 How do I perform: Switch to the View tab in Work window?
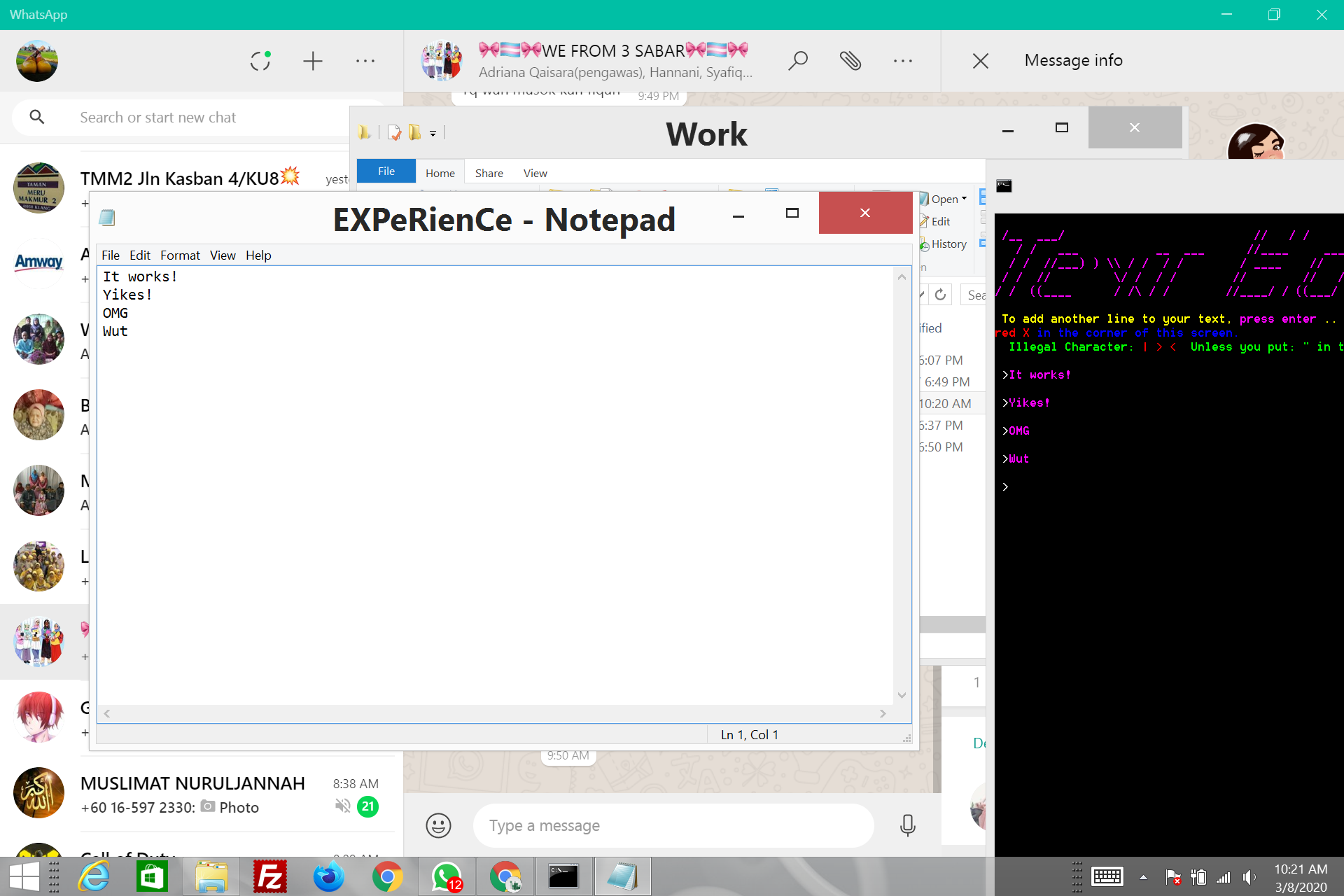coord(535,172)
